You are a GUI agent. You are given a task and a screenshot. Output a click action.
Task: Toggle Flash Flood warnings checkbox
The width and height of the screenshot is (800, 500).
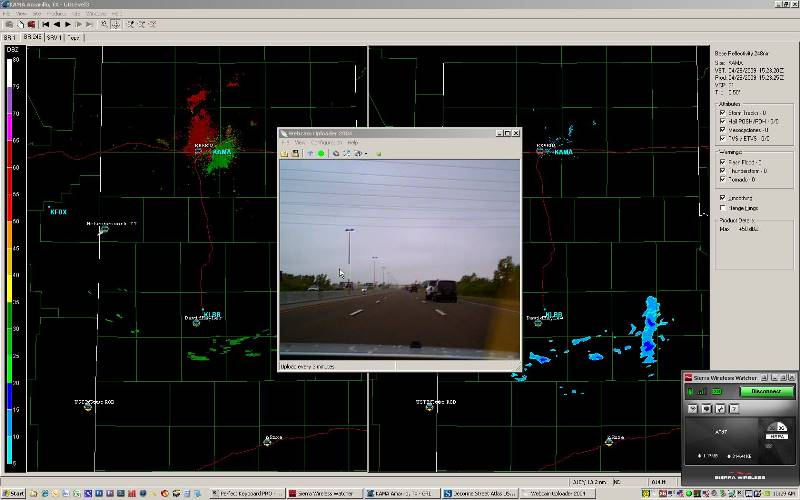pyautogui.click(x=722, y=162)
